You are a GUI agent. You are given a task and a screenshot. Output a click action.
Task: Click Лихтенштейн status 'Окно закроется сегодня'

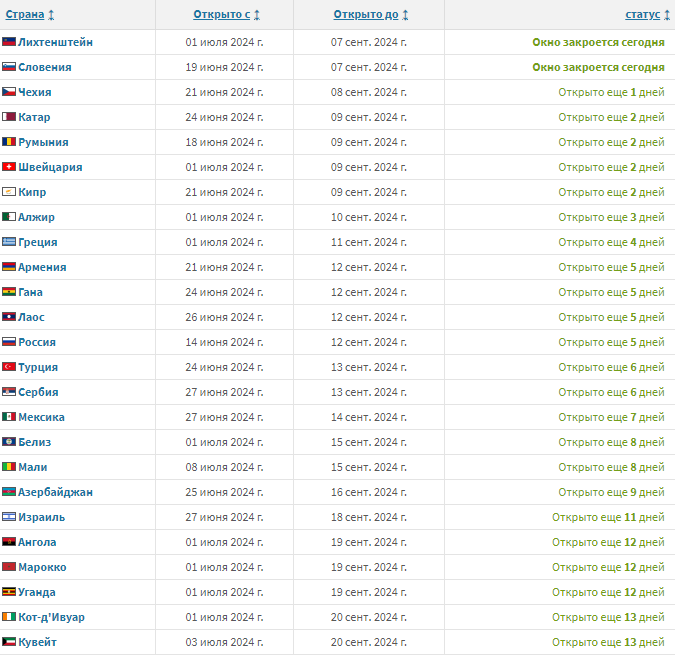[x=598, y=42]
